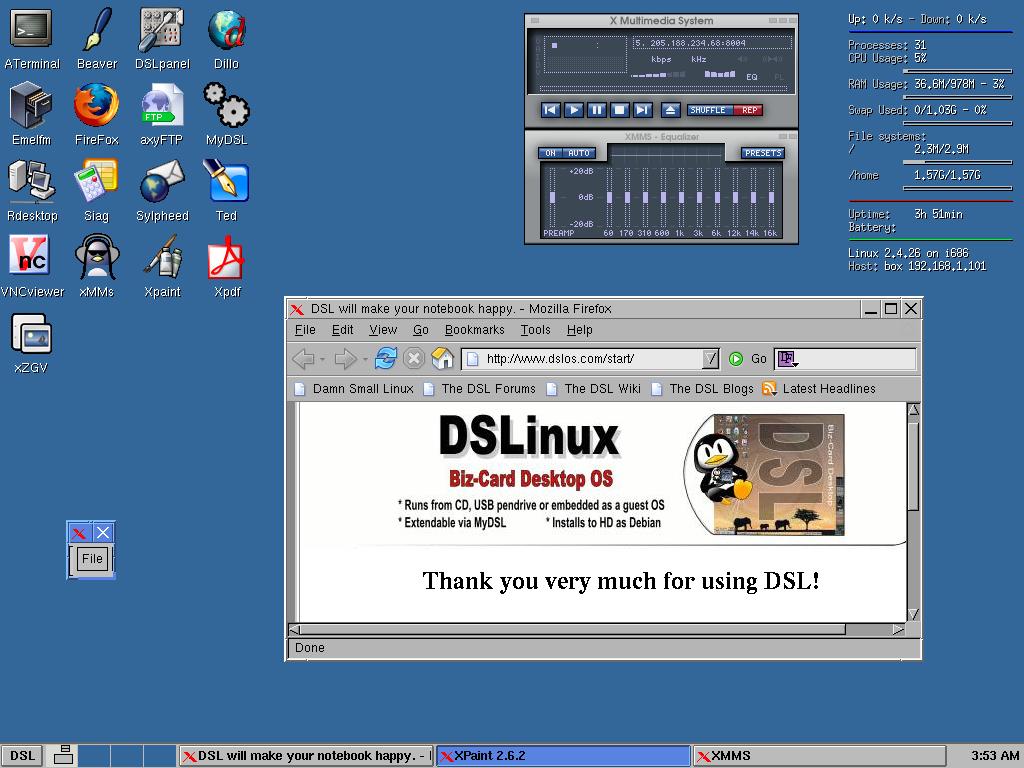The height and width of the screenshot is (768, 1024).
Task: Reload the page in Firefox
Action: click(x=388, y=358)
